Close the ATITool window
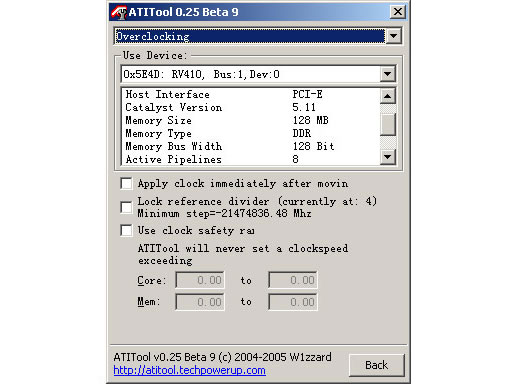Image resolution: width=513 pixels, height=385 pixels. pyautogui.click(x=398, y=12)
